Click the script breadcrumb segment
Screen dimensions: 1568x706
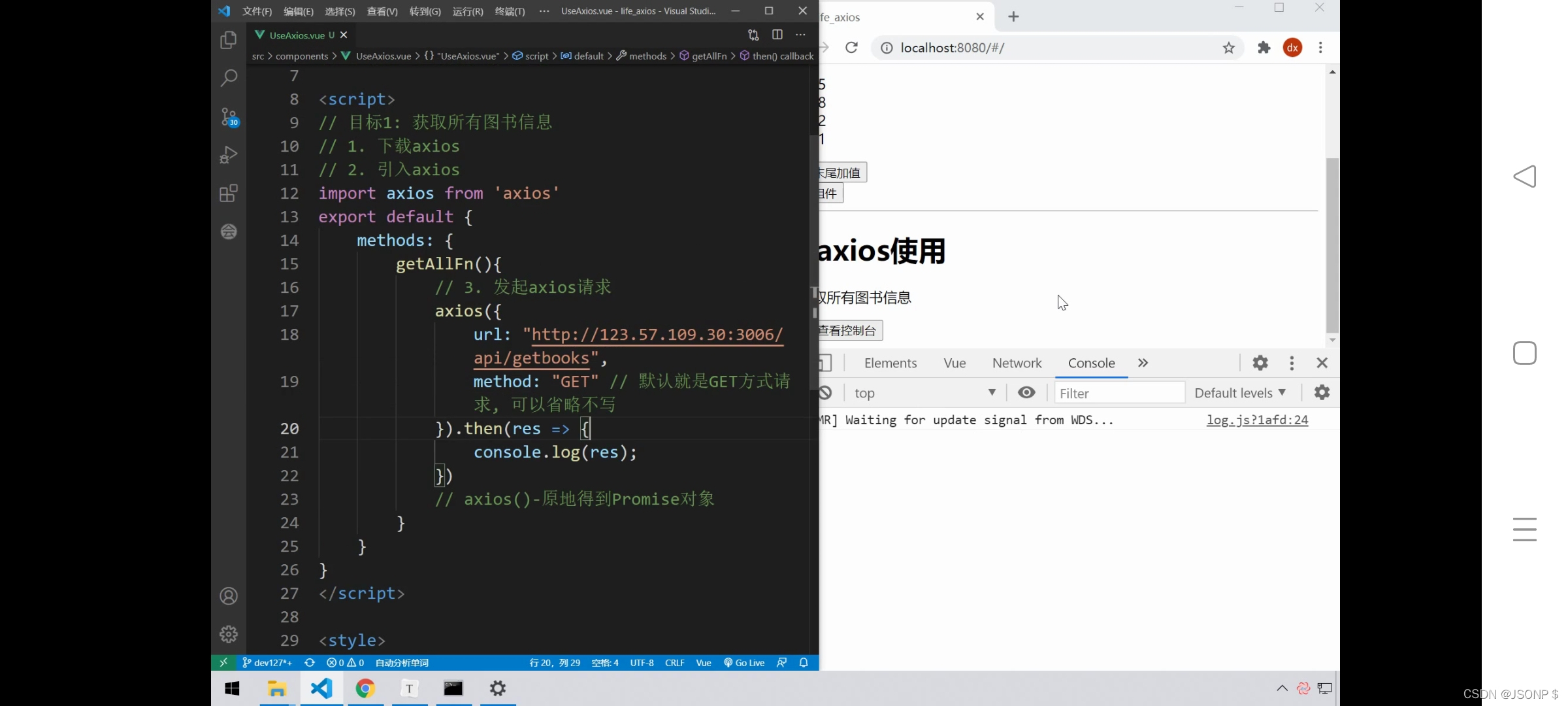point(531,56)
